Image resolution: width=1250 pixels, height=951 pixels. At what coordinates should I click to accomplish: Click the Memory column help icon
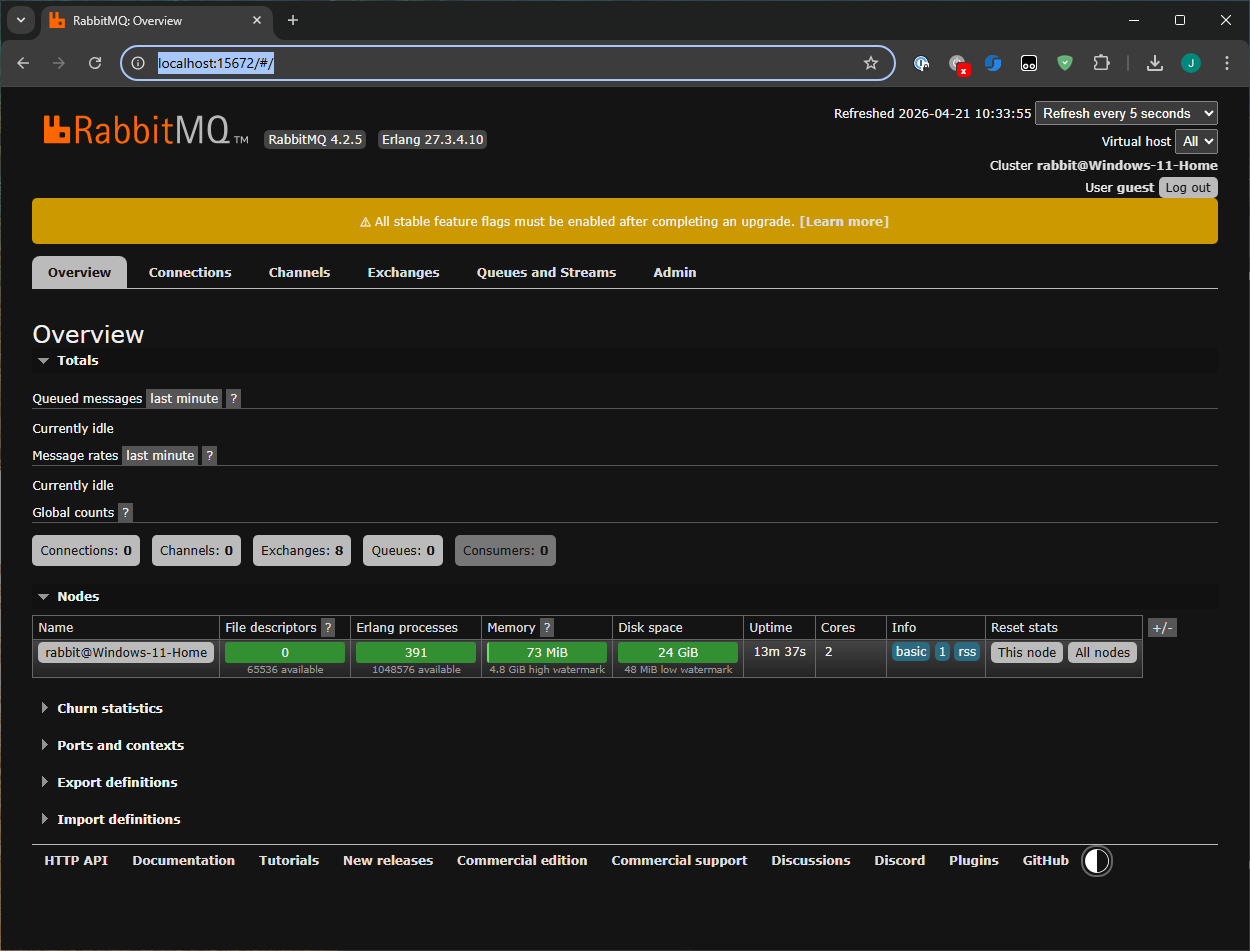547,628
